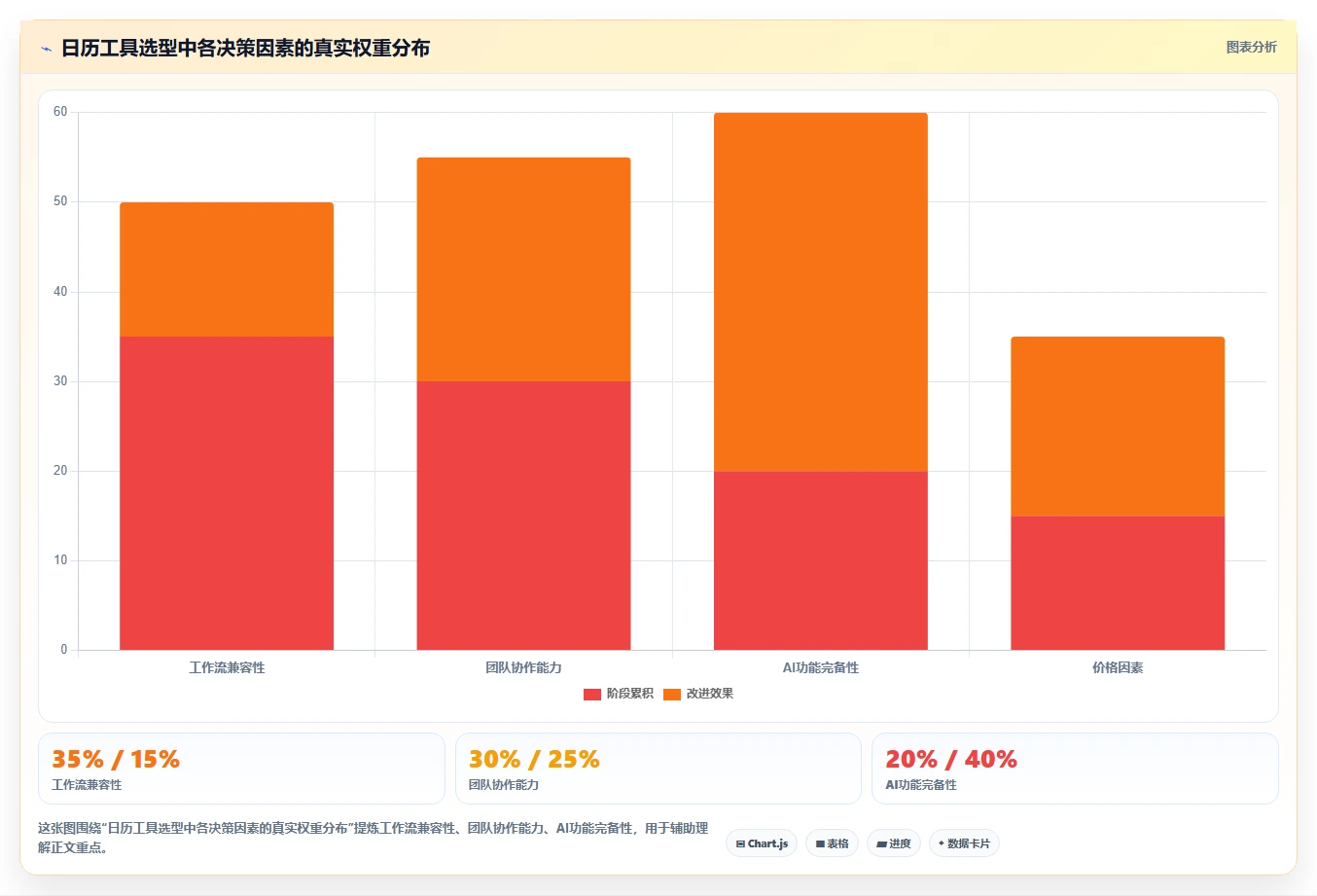Click the orange 团队协作能力 bar segment
Viewport: 1317px width, 896px height.
523,269
